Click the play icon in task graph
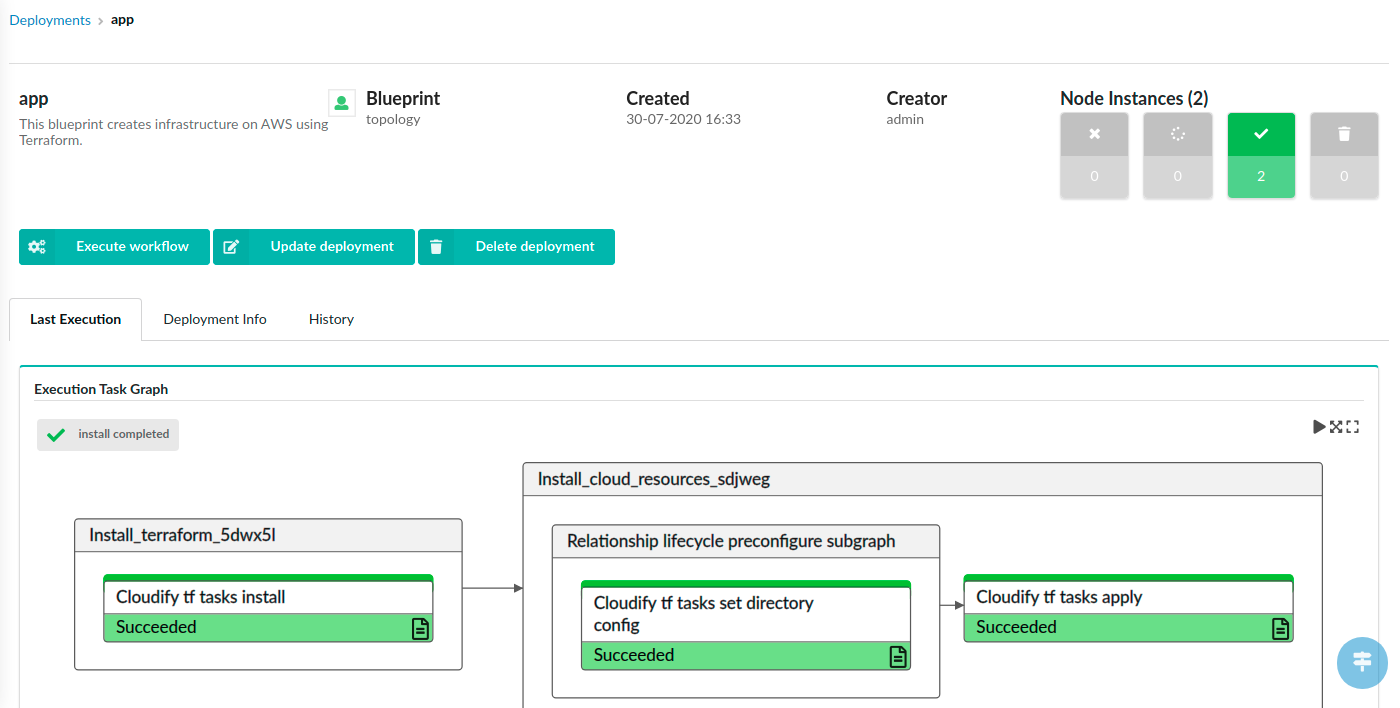Image resolution: width=1400 pixels, height=708 pixels. [x=1319, y=427]
